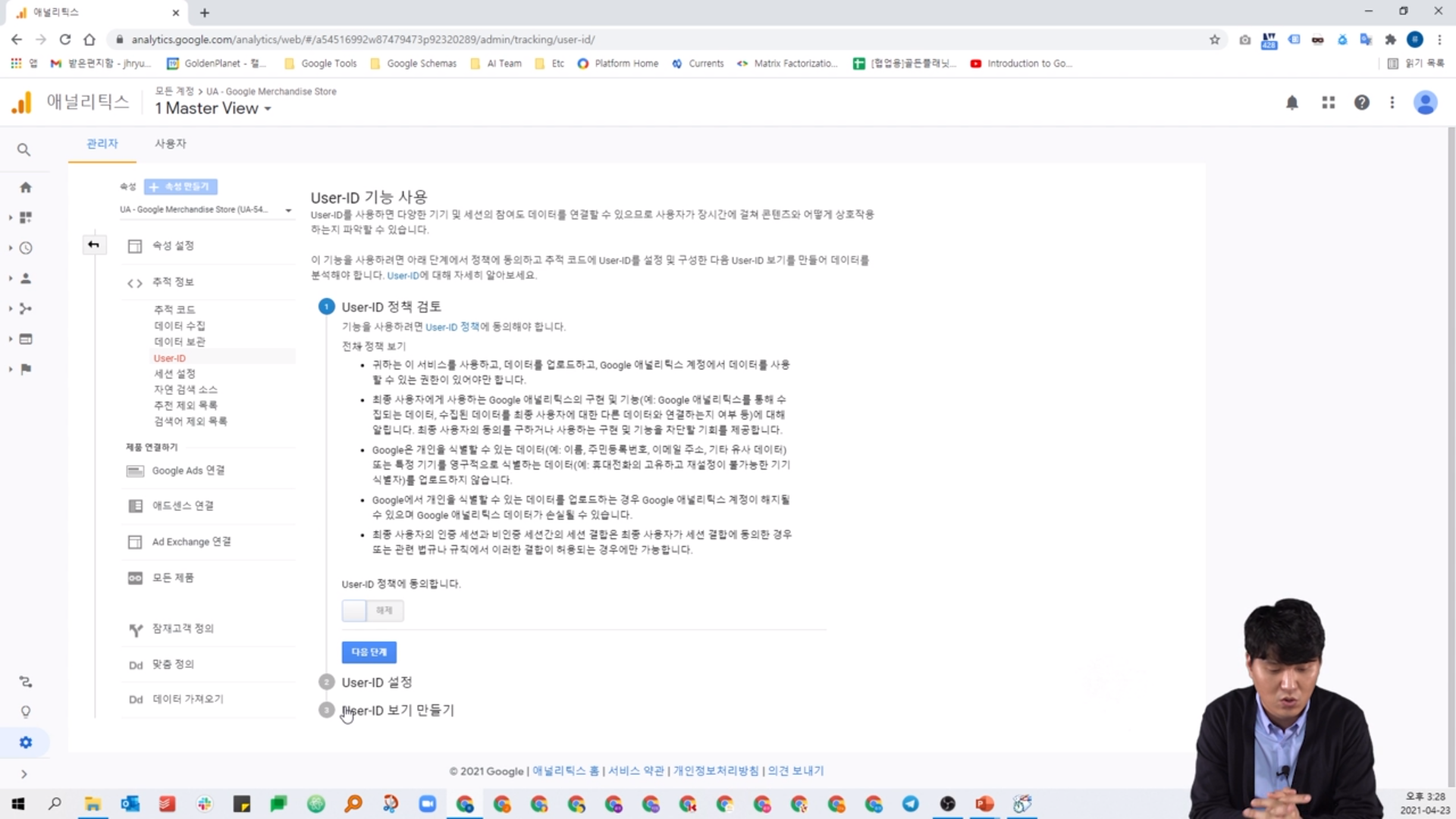Open Customization dashboards icon in sidebar
The width and height of the screenshot is (1456, 819).
(x=26, y=218)
